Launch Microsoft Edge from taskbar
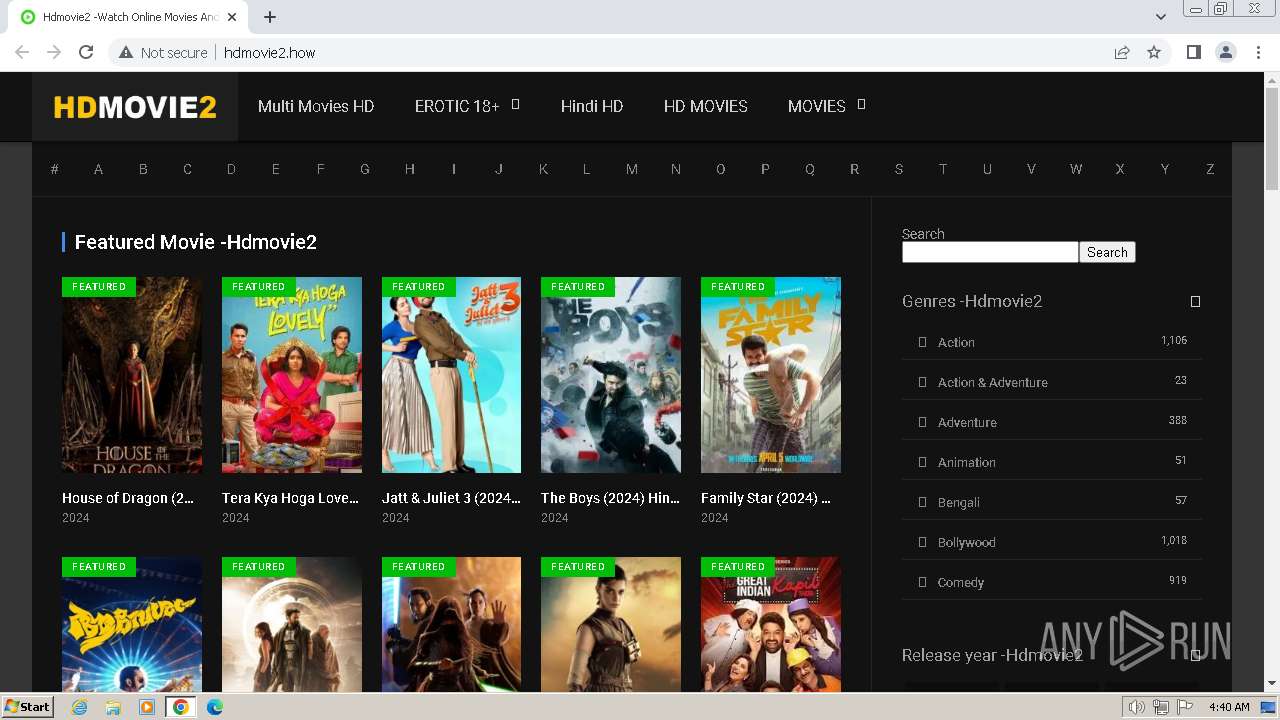 tap(215, 707)
